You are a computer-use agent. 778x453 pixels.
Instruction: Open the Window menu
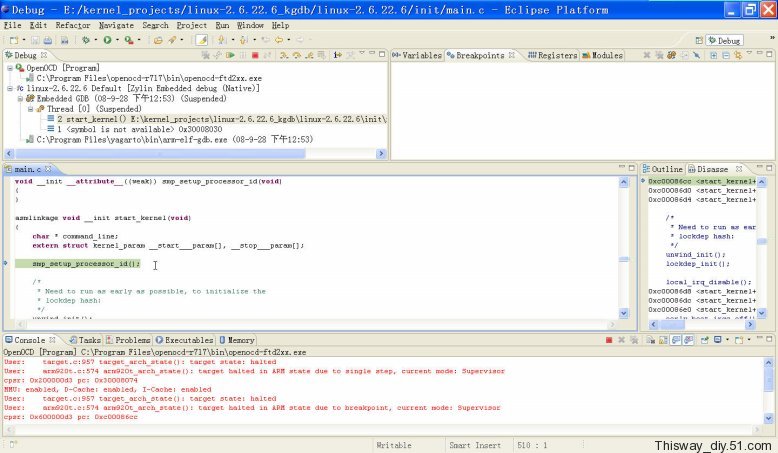click(x=250, y=25)
